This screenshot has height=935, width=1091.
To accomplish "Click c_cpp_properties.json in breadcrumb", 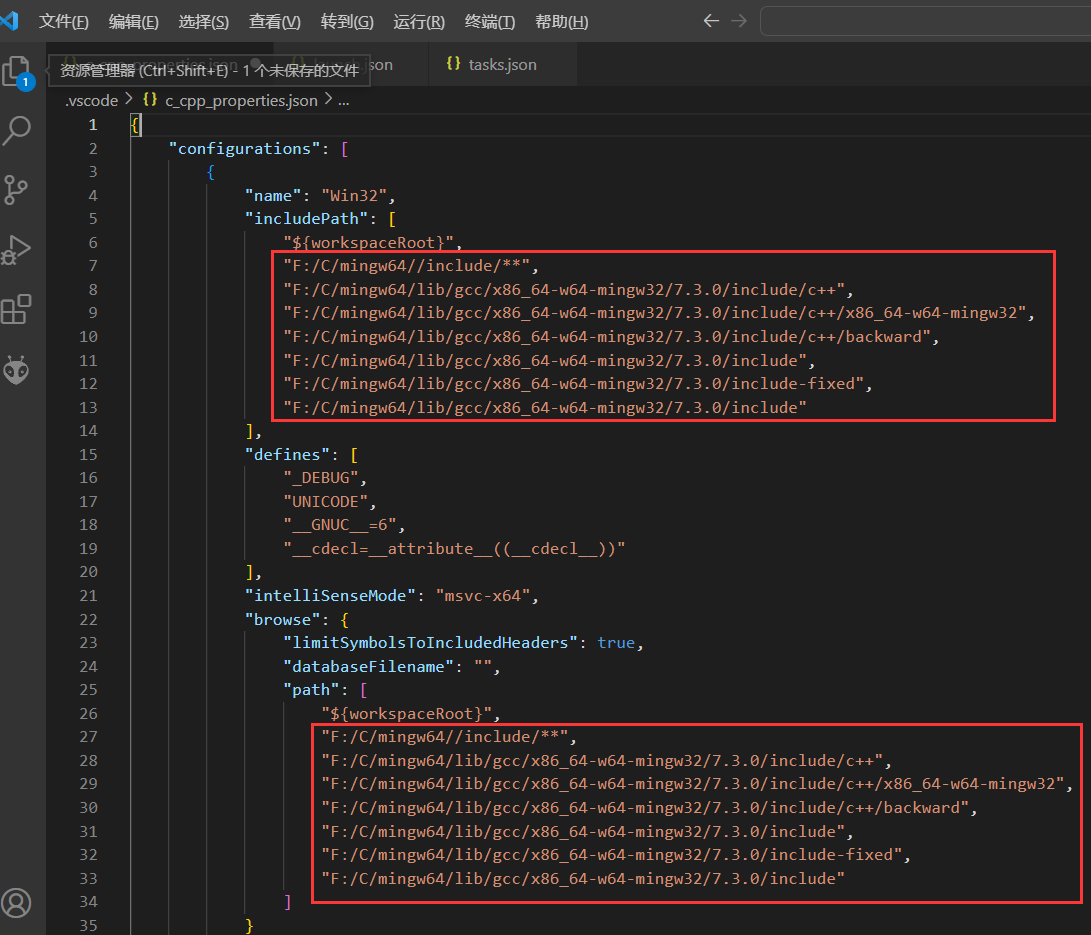I will [241, 101].
